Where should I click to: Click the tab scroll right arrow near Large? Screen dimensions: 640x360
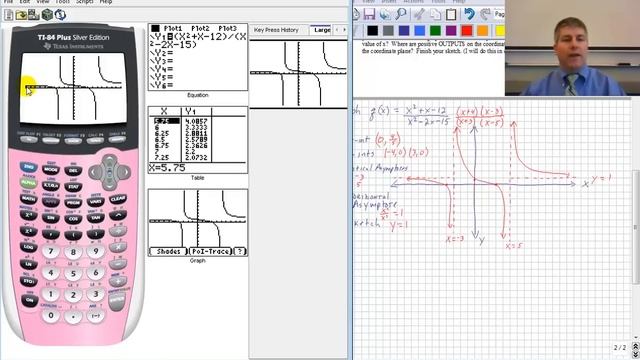pyautogui.click(x=344, y=30)
